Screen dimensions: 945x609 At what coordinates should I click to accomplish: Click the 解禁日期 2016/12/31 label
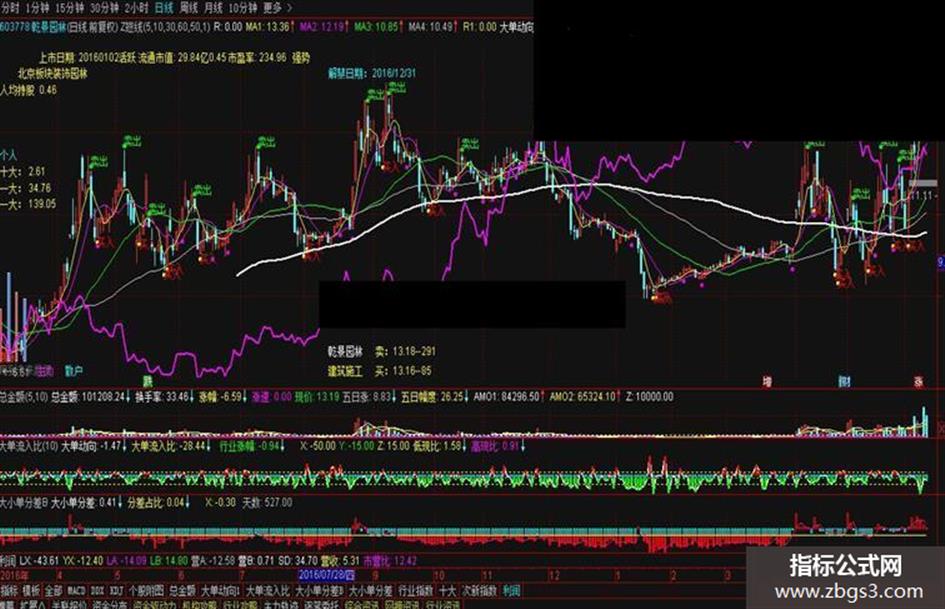tap(372, 73)
